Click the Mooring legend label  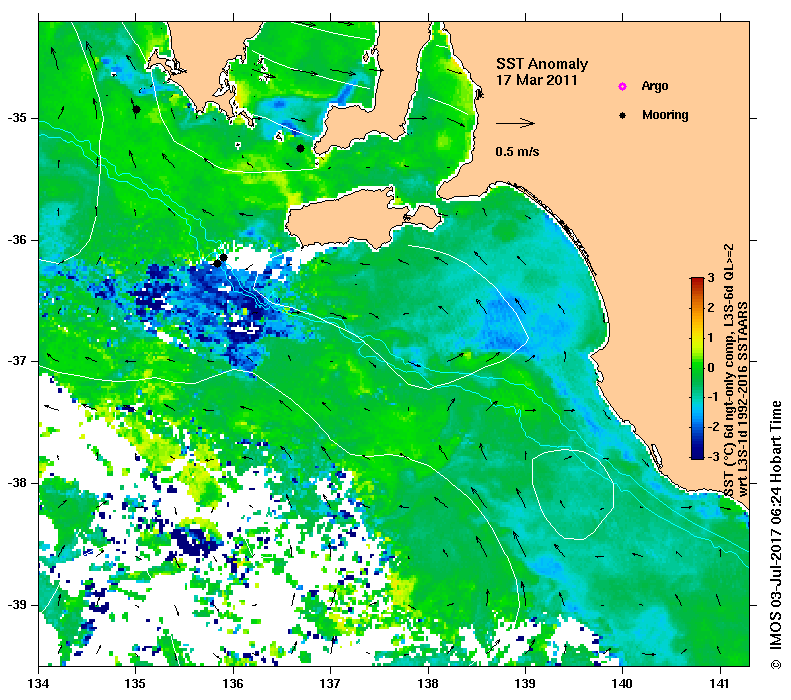(665, 115)
